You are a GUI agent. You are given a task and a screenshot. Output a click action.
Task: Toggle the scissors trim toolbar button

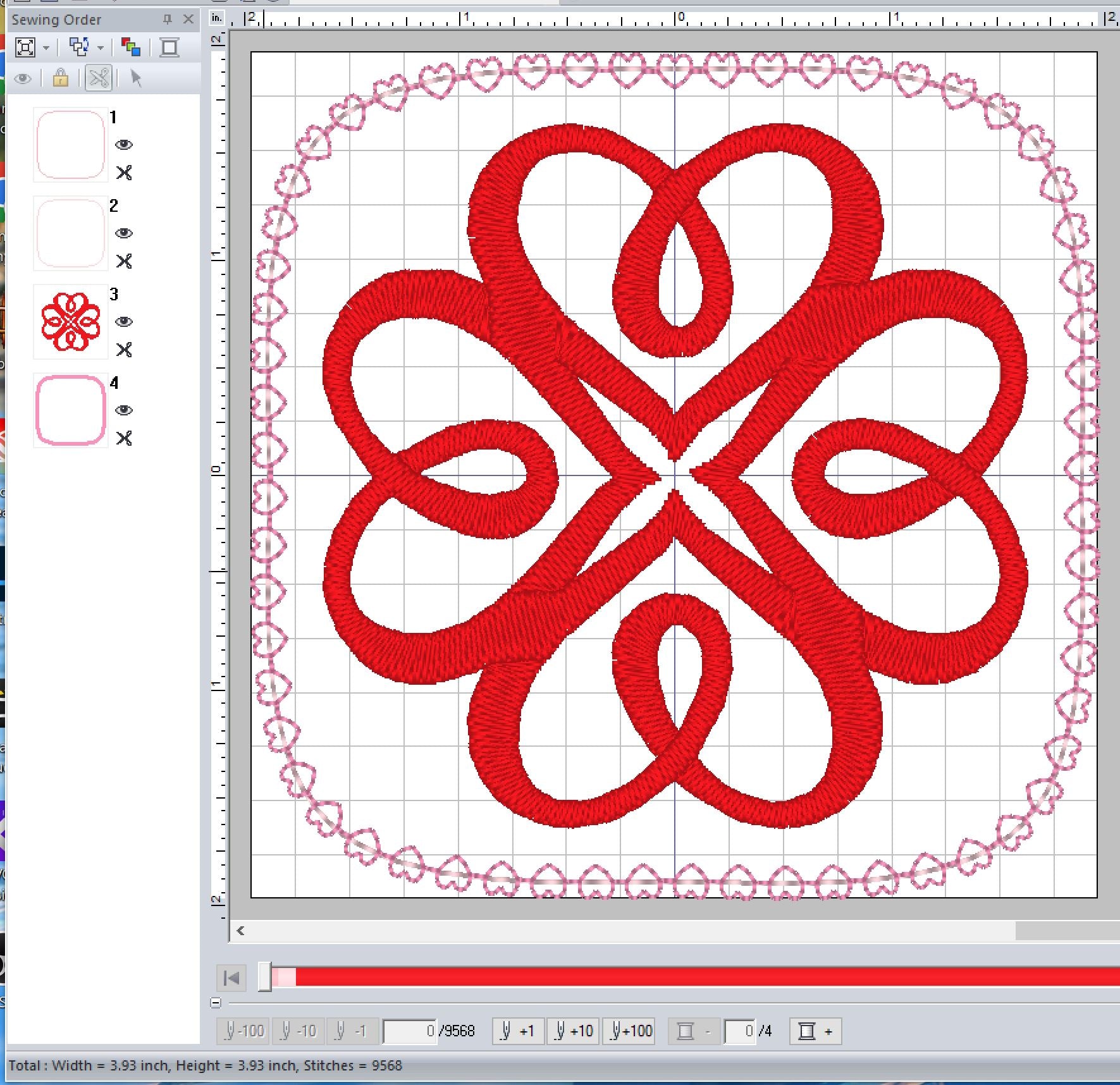[99, 78]
